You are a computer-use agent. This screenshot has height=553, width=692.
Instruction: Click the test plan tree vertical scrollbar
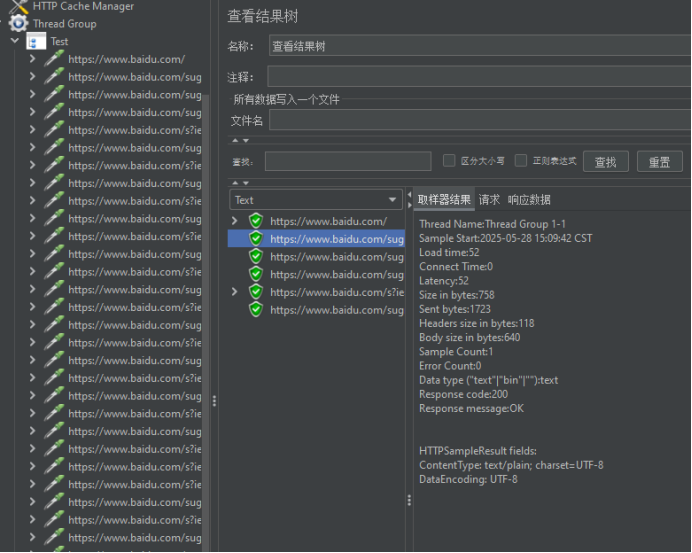(x=205, y=322)
